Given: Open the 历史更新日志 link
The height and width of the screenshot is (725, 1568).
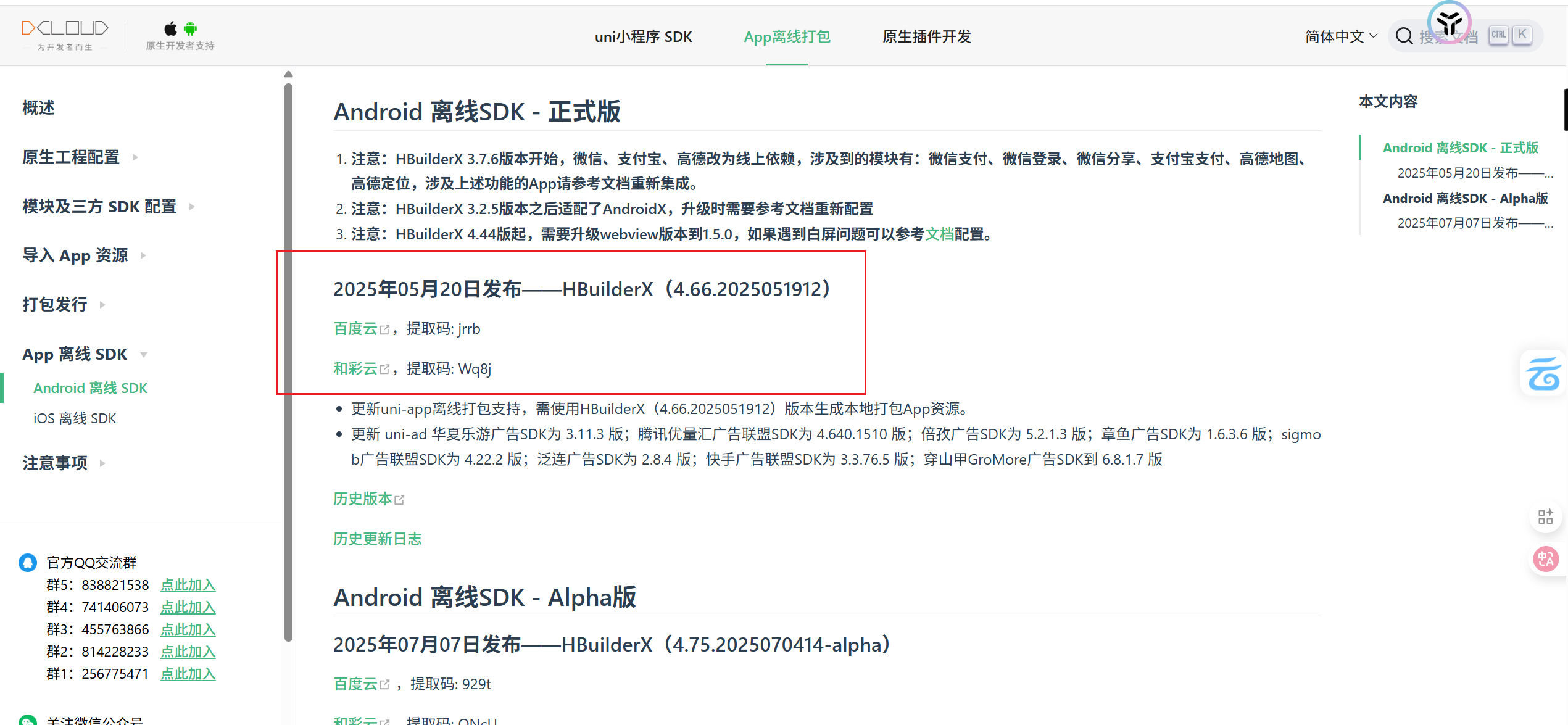Looking at the screenshot, I should point(377,539).
